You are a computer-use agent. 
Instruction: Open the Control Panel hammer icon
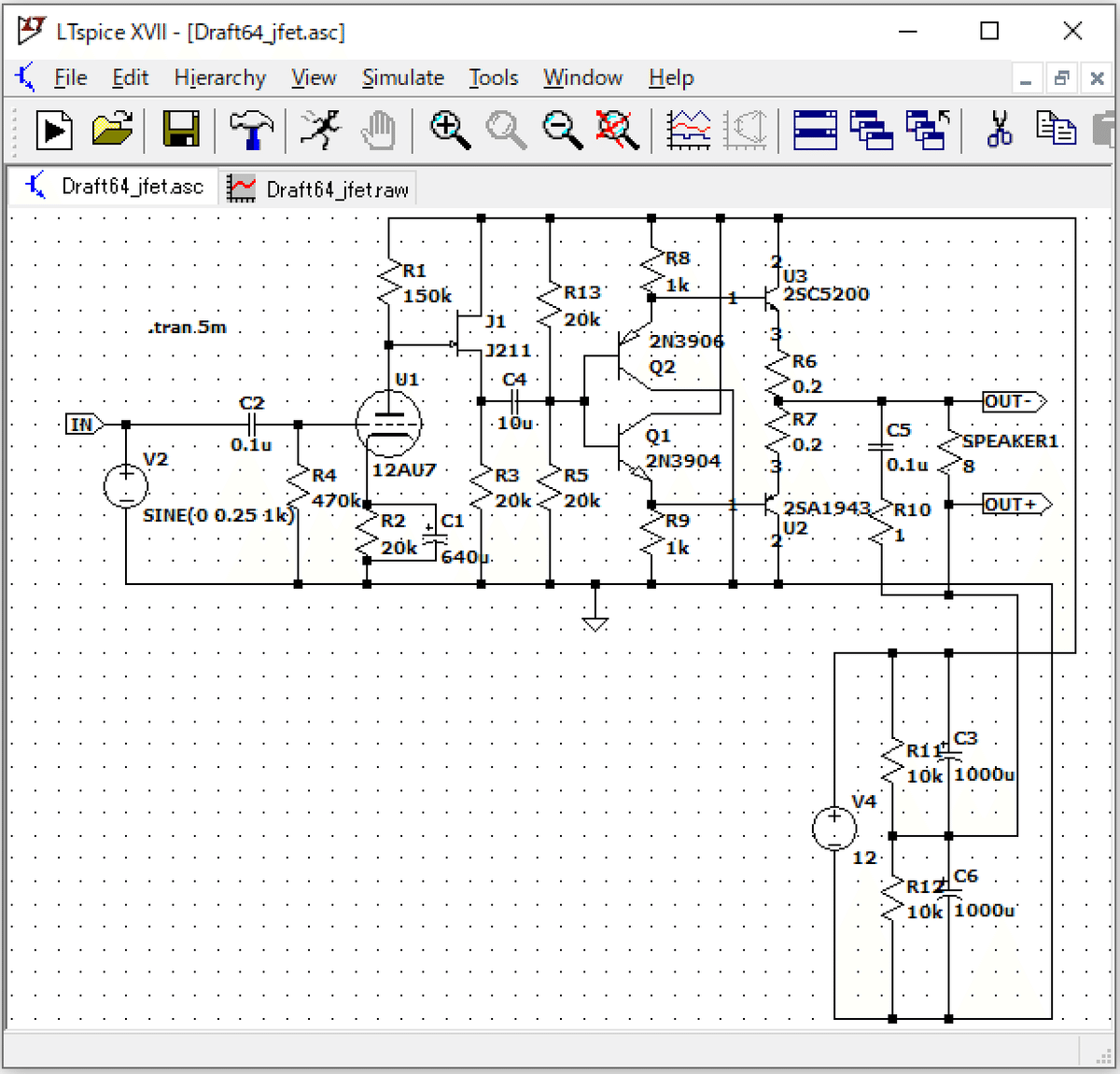[250, 130]
